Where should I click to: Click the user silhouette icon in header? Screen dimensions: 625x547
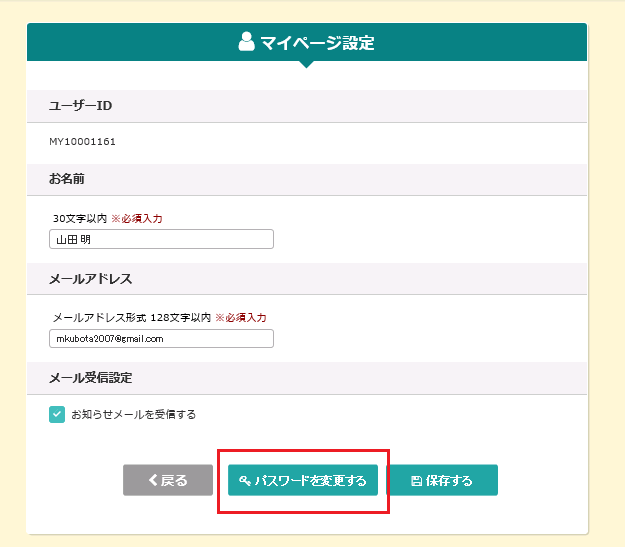coord(246,41)
